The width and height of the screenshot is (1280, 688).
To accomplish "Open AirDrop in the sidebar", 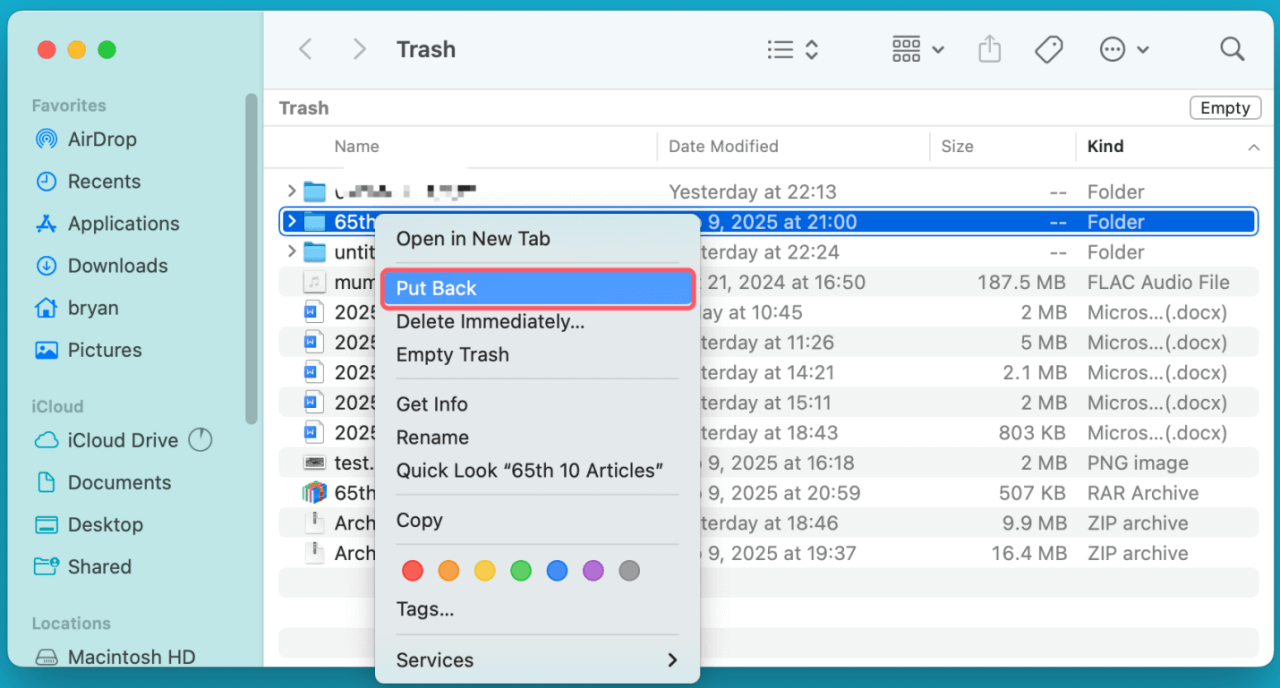I will pos(101,139).
